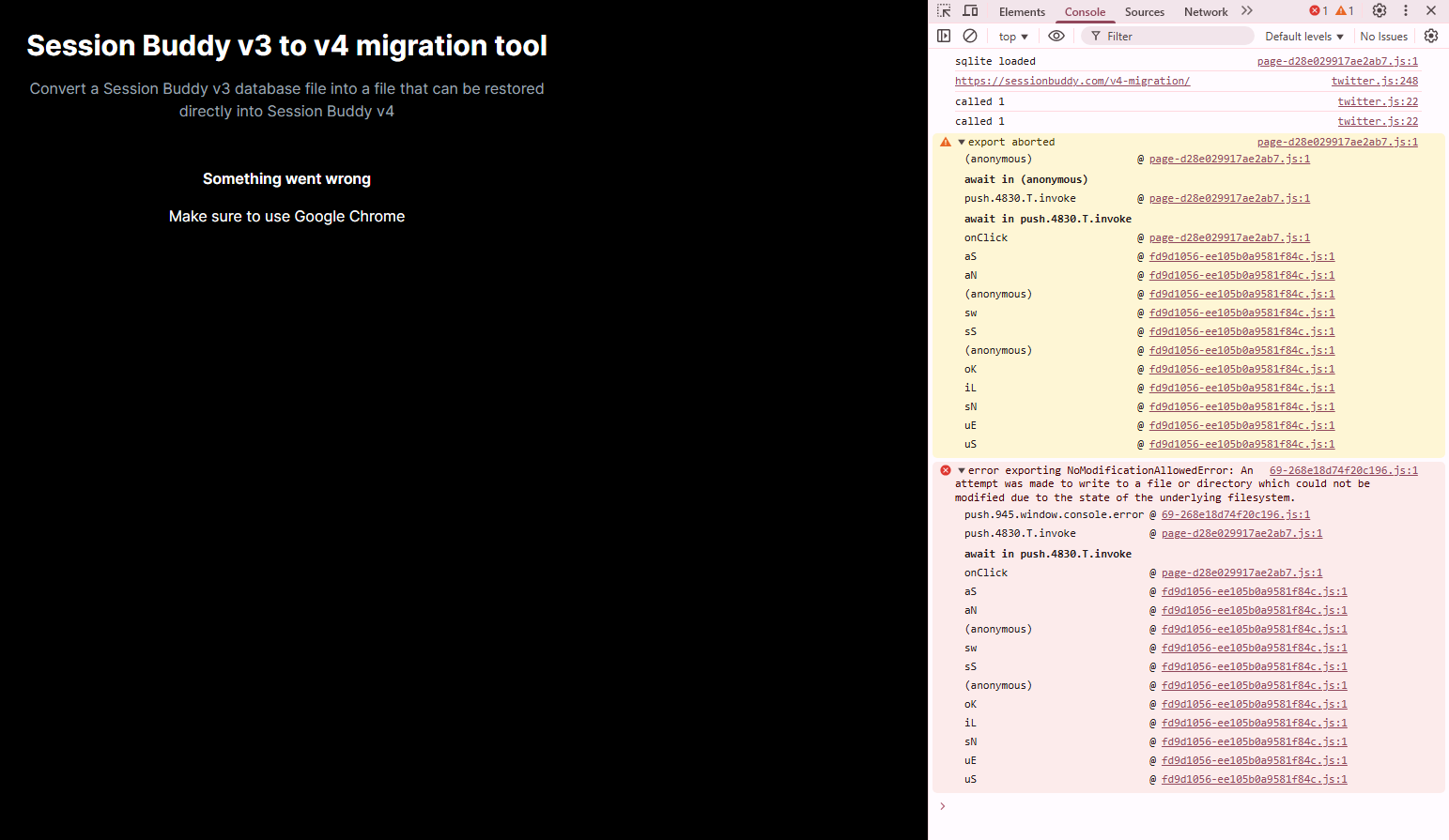Collapse the export aborted warning
This screenshot has height=840, width=1449.
tap(962, 142)
